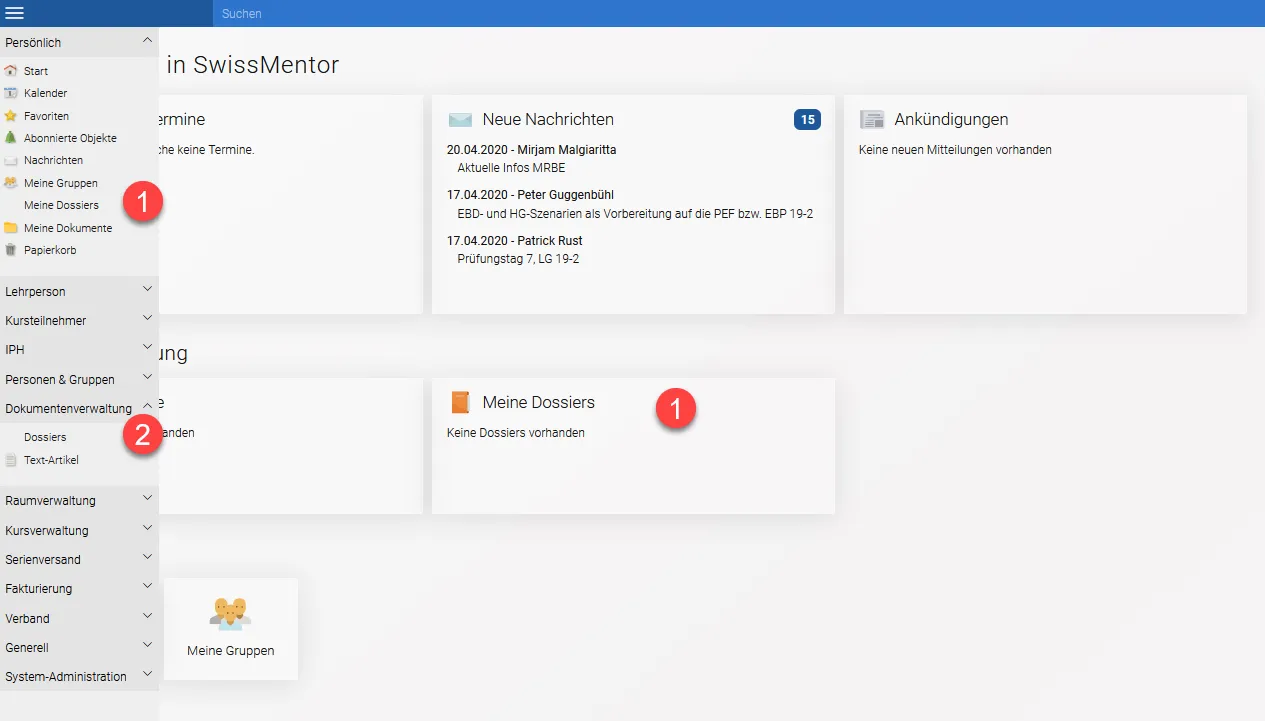Click the sidebar envelope icon beside Nachrichten
The image size is (1265, 721).
click(11, 160)
